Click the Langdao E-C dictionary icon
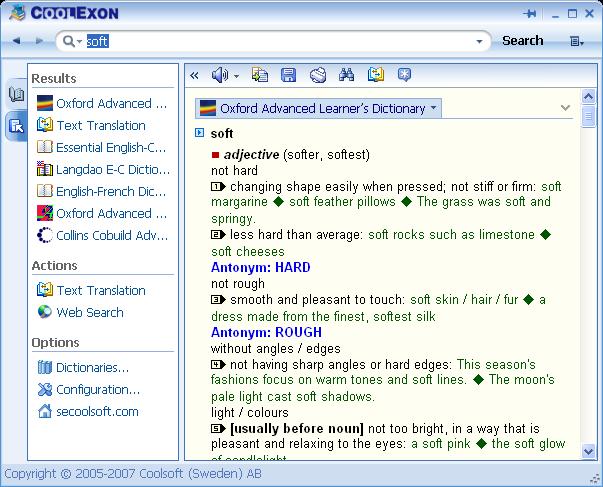This screenshot has height=487, width=603. point(45,169)
